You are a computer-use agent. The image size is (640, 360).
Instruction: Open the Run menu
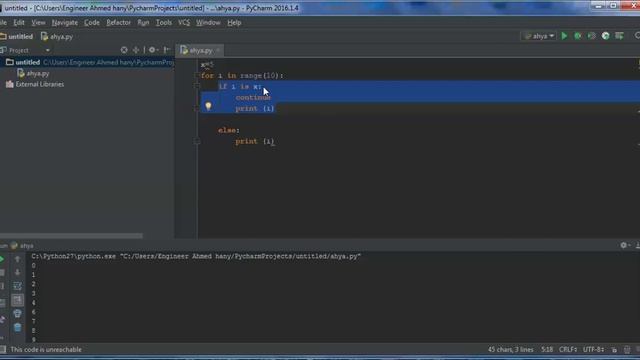pos(143,23)
